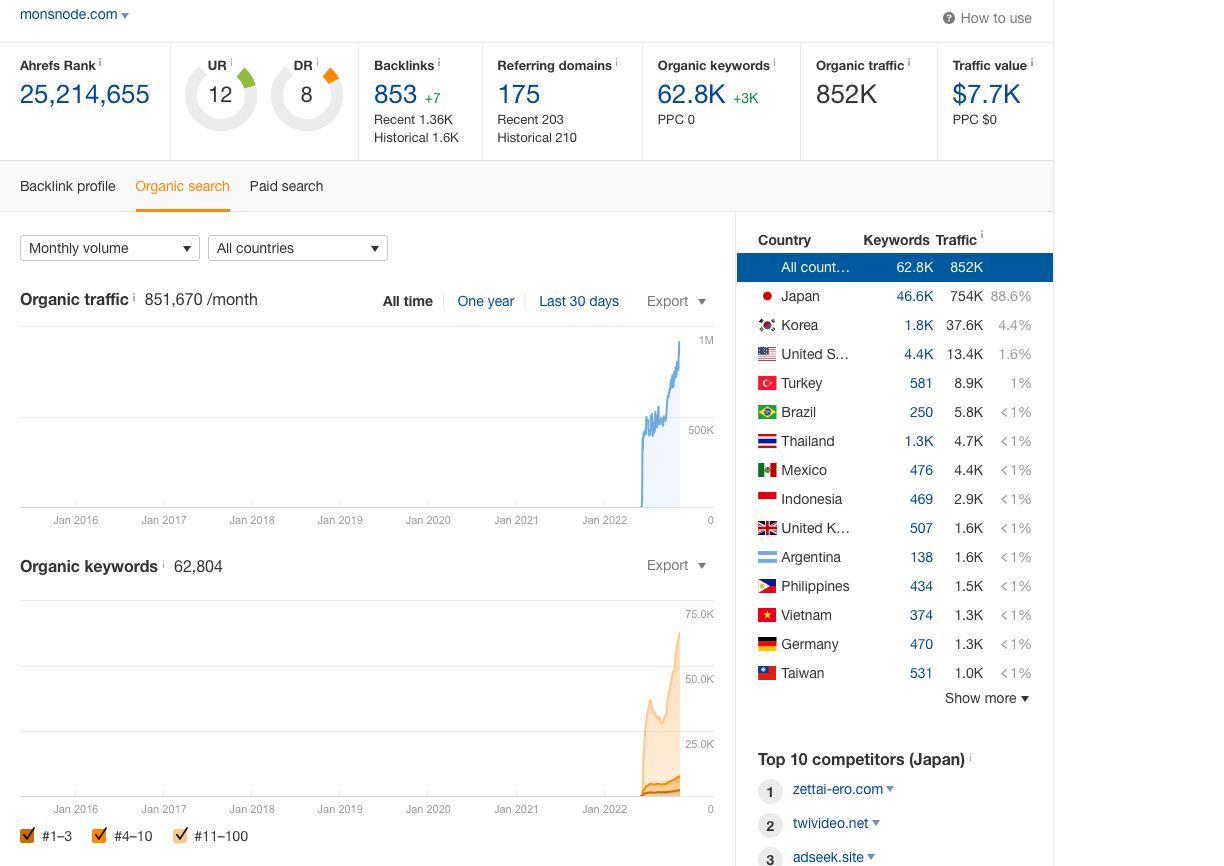This screenshot has height=866, width=1224.
Task: Select the Last 30 days range
Action: pos(579,301)
